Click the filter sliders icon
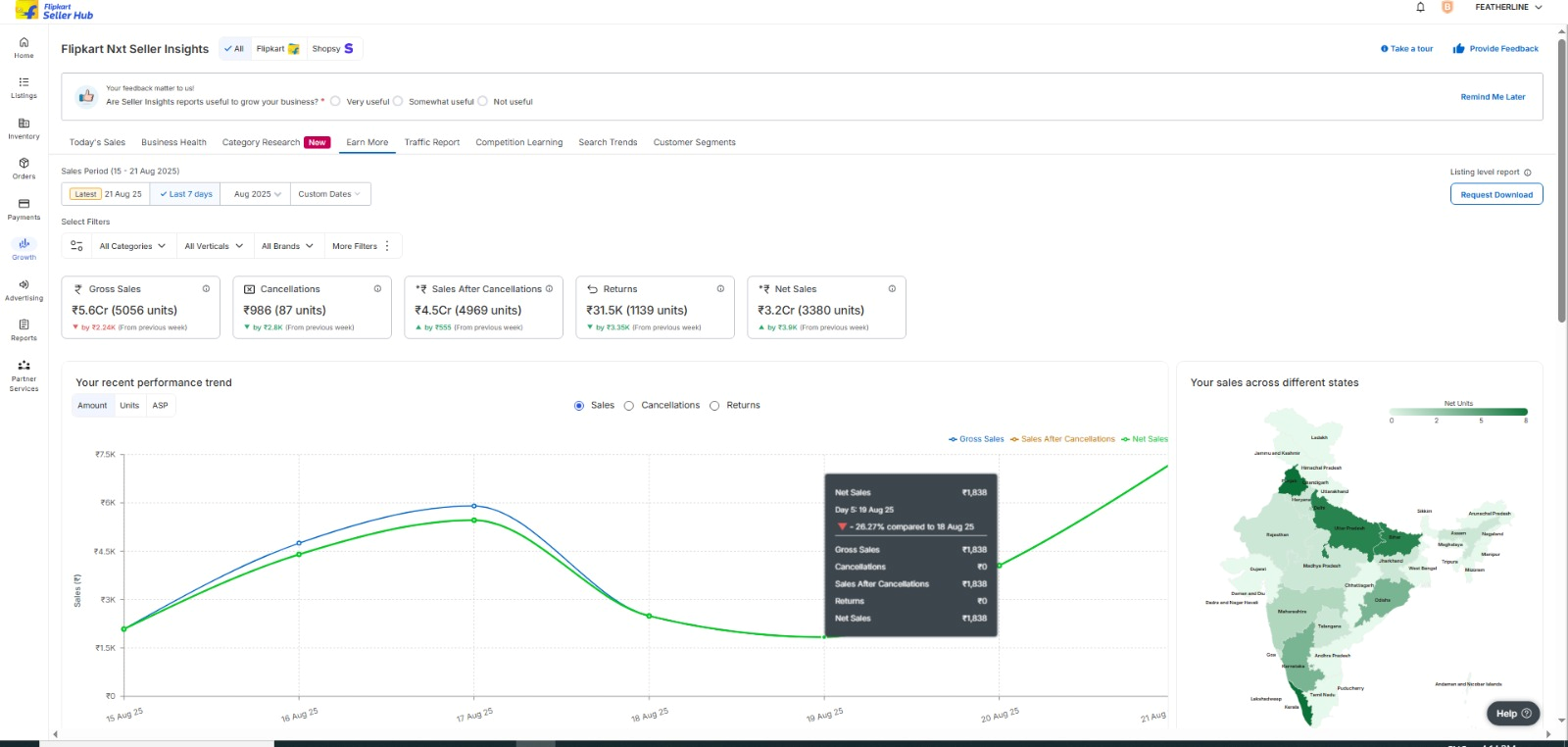This screenshot has width=1568, height=747. click(x=76, y=246)
